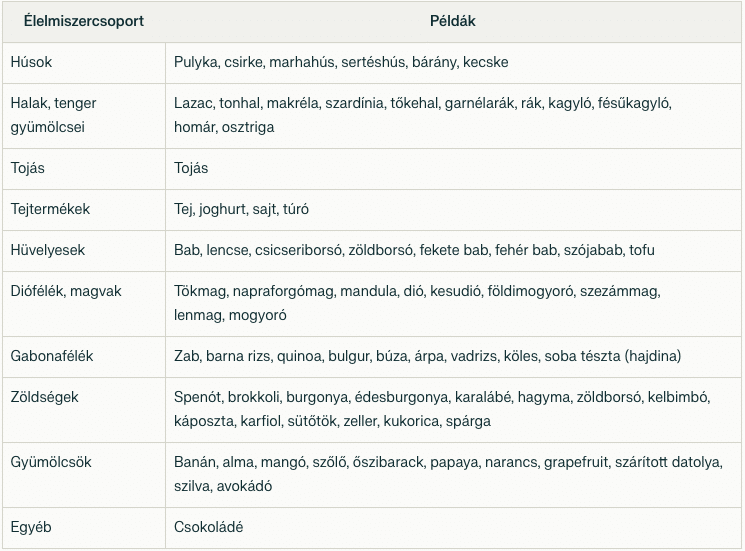
Task: Click the examples cell starting with Tökmag
Action: coord(417,303)
